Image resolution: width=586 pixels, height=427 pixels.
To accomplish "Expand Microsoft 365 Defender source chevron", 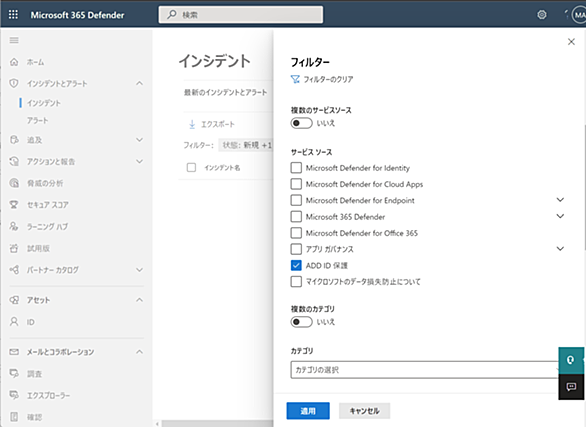I will tap(560, 216).
